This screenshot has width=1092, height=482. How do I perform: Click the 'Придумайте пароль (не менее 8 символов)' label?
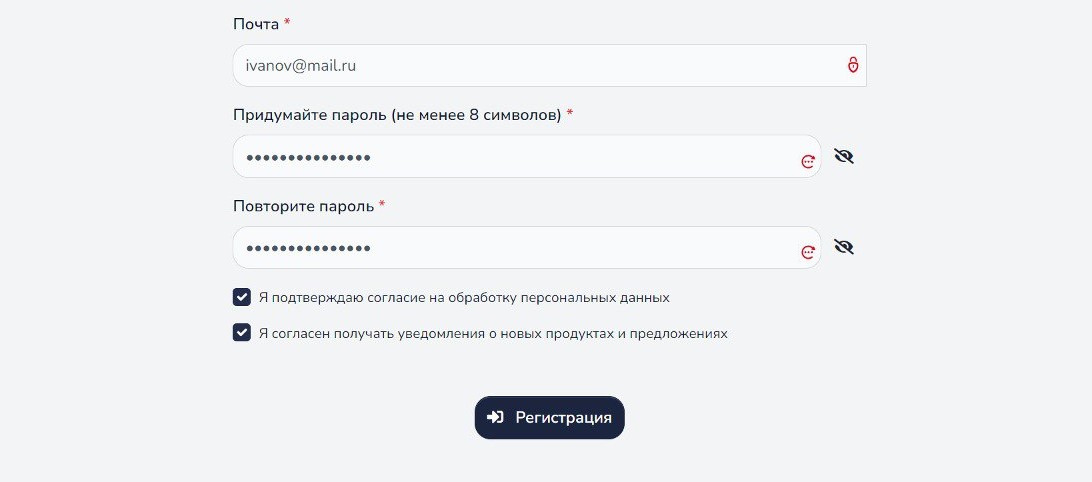[397, 115]
